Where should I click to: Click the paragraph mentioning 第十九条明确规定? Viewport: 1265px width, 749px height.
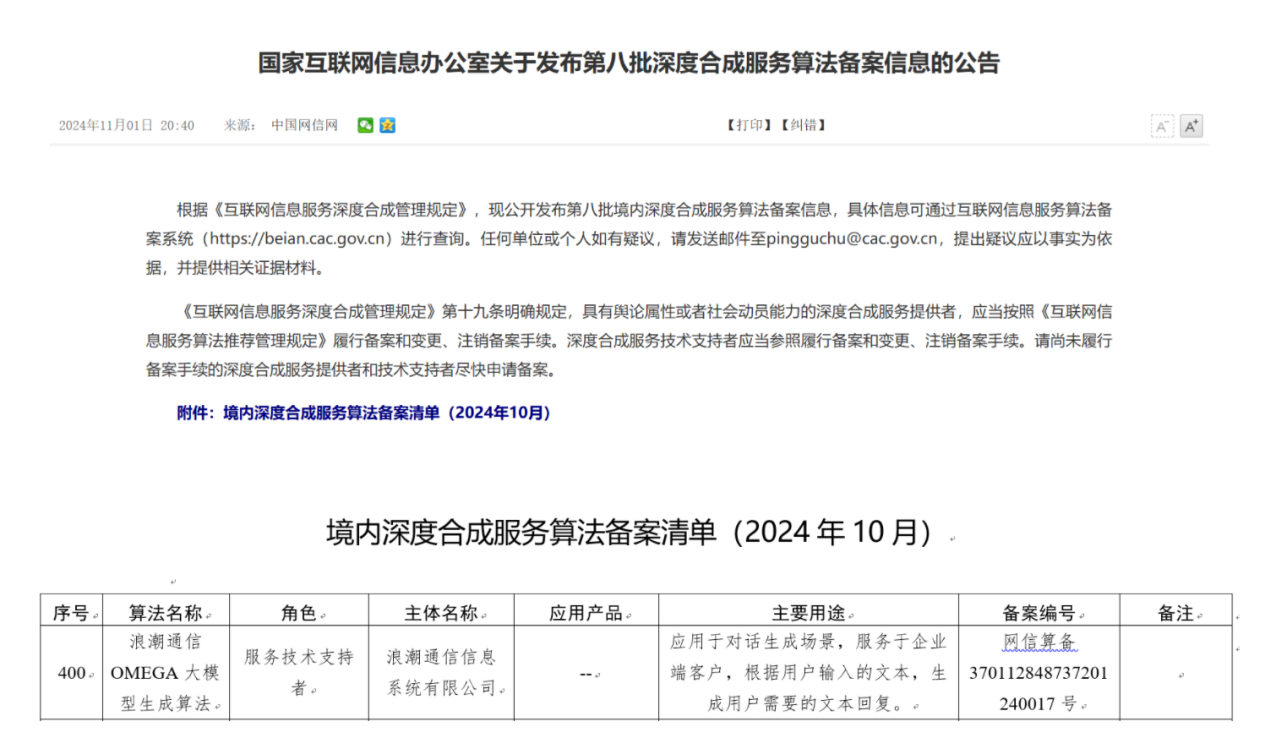pos(628,340)
